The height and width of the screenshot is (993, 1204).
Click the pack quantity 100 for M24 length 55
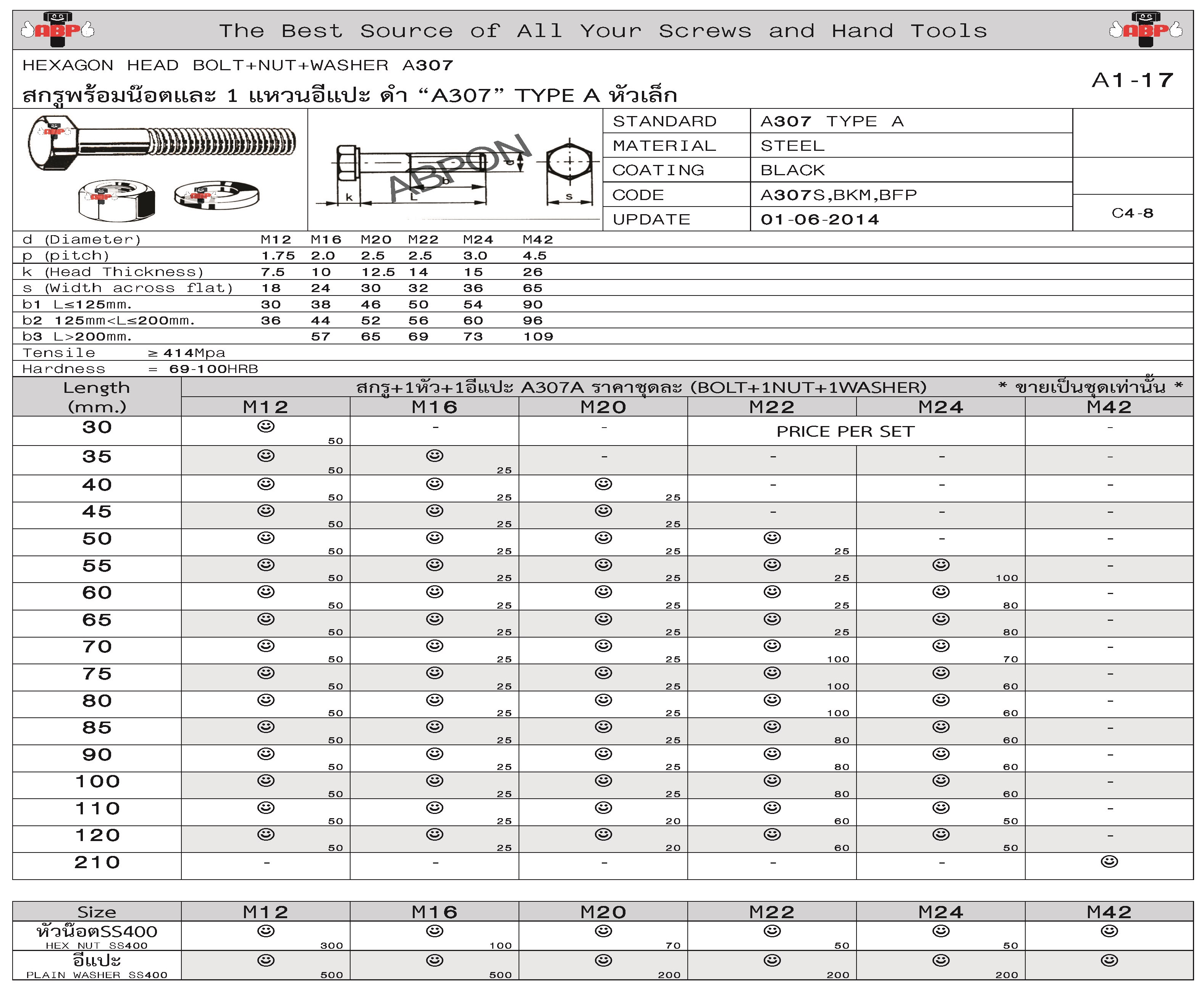[x=1007, y=578]
